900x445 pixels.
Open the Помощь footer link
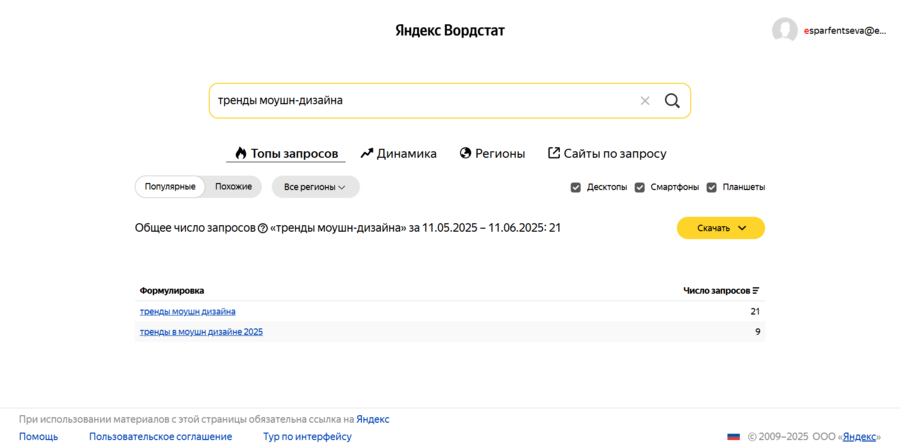tap(38, 436)
